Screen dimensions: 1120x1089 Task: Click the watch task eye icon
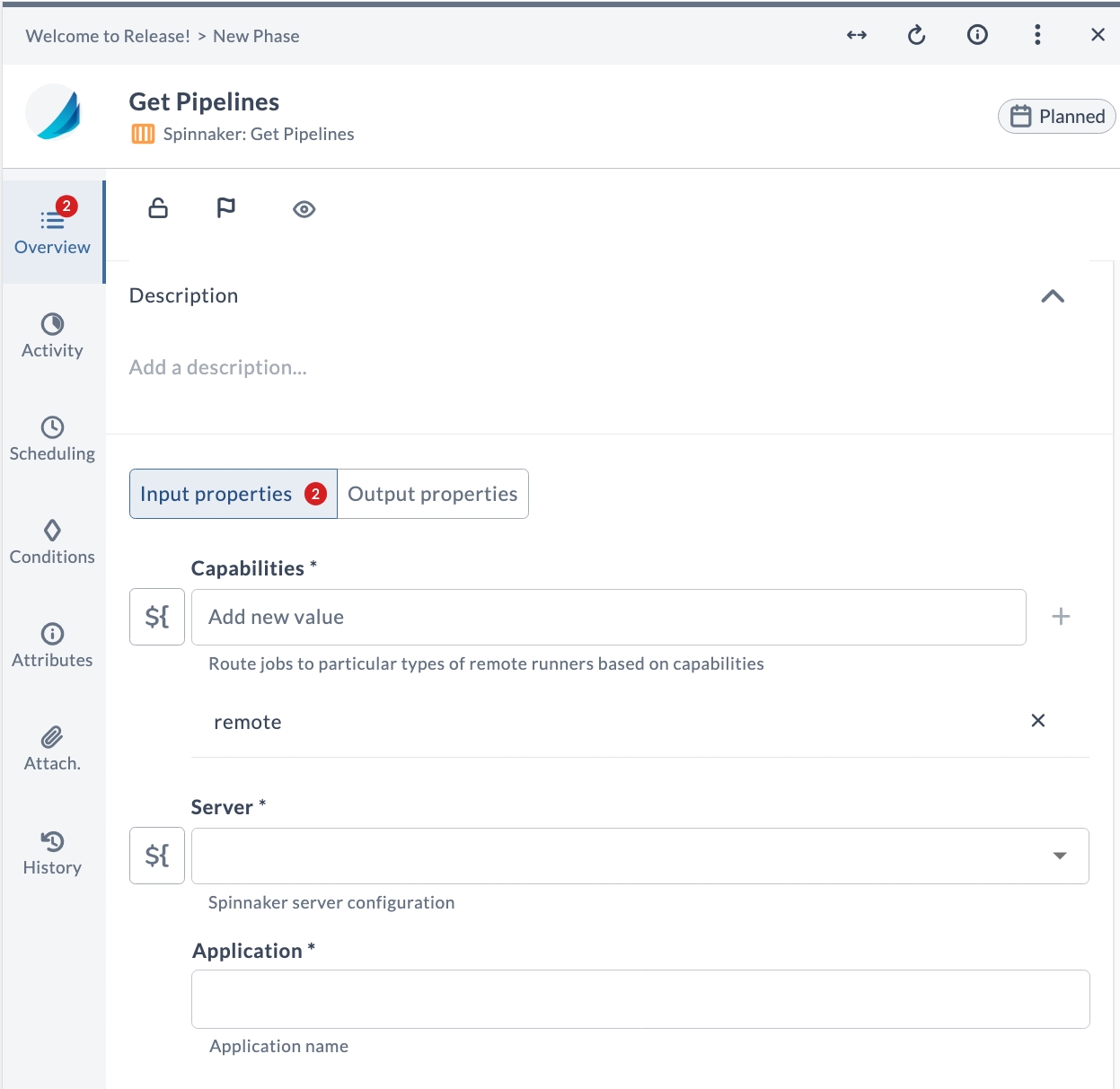(x=304, y=208)
